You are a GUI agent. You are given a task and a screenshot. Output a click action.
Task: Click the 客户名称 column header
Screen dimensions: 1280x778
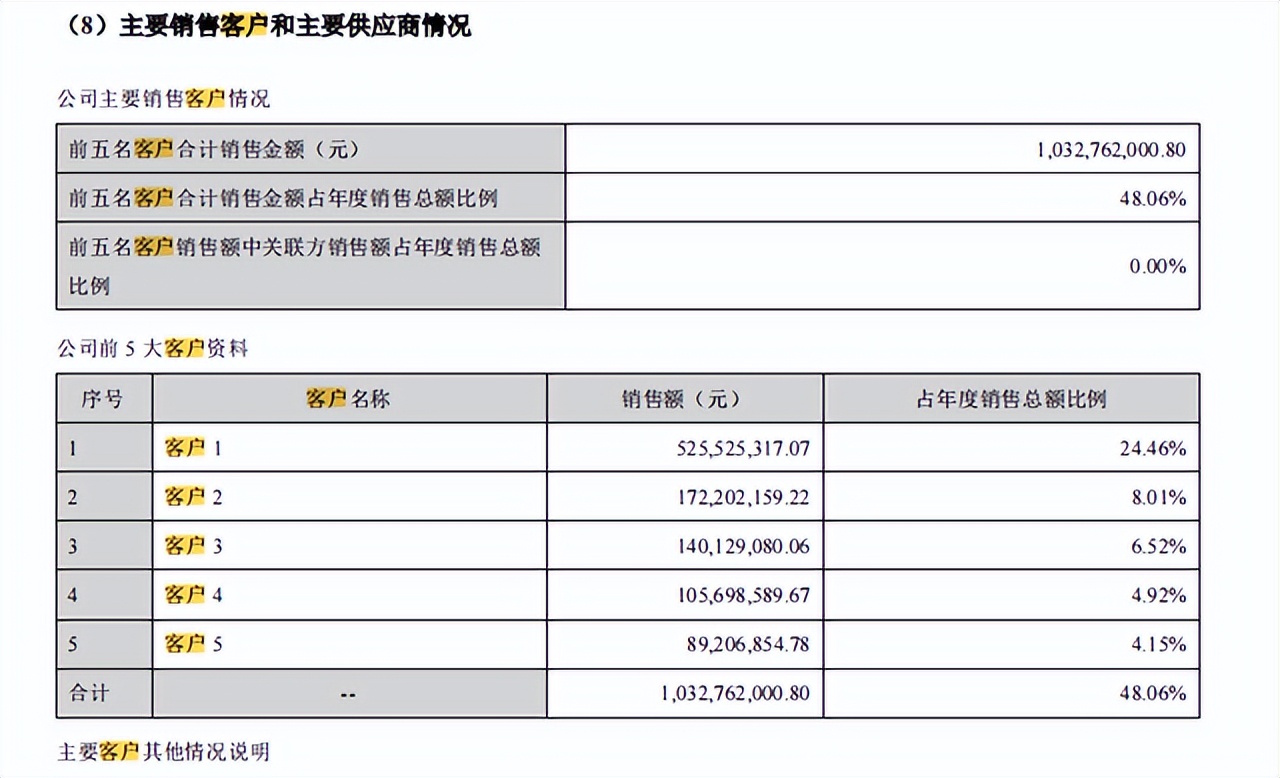(x=348, y=399)
